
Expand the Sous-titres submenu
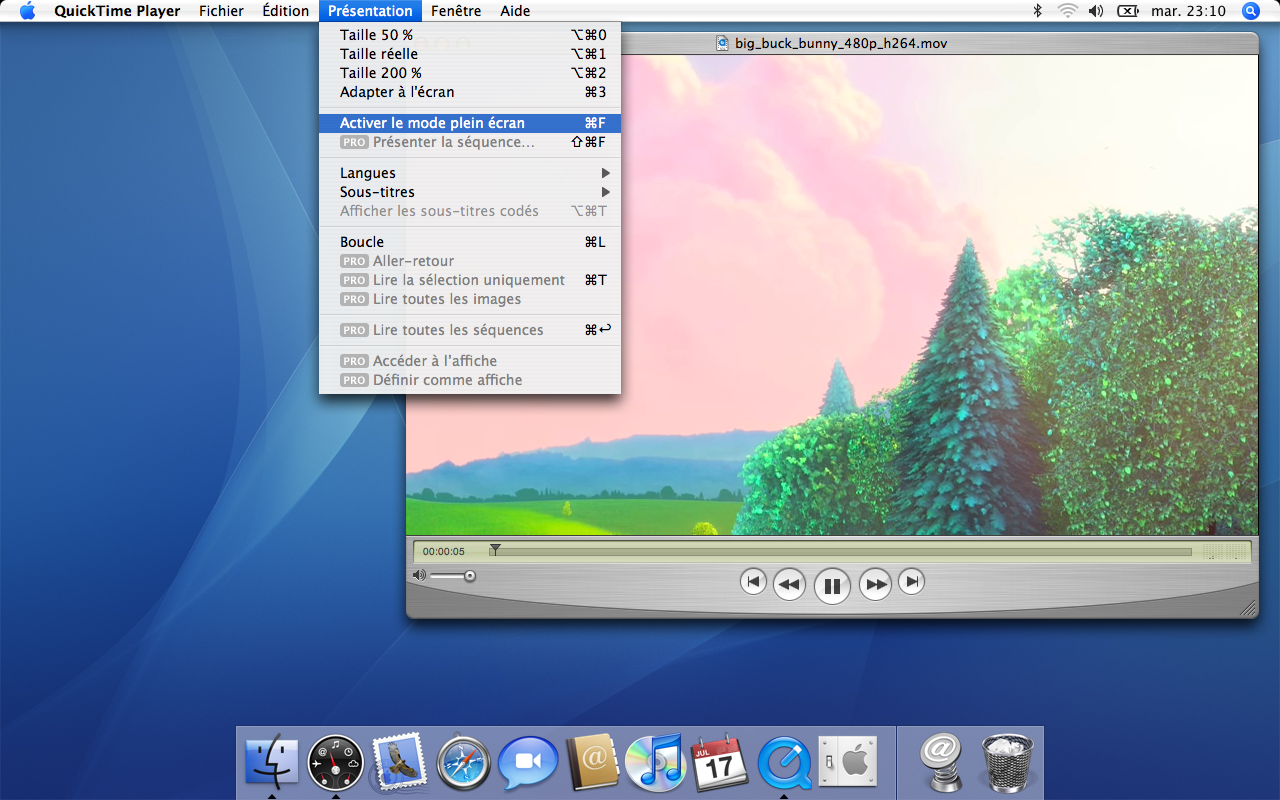[470, 192]
